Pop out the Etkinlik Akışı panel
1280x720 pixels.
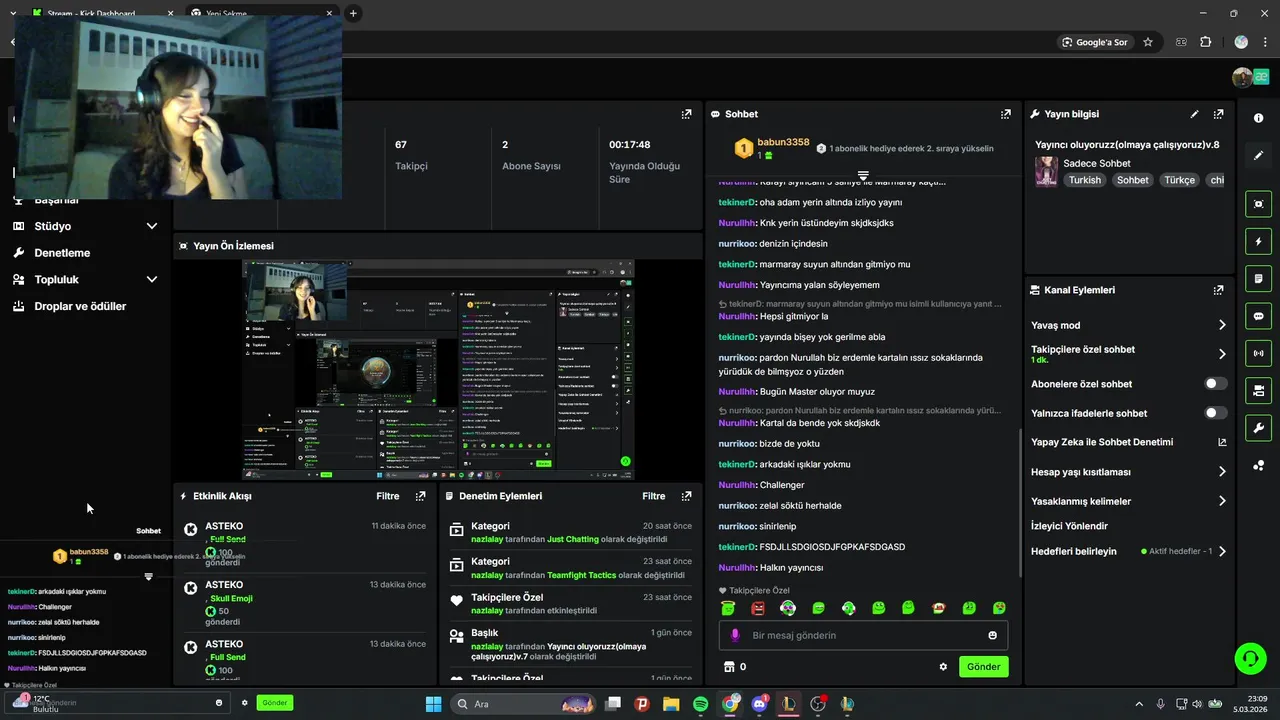pyautogui.click(x=420, y=496)
